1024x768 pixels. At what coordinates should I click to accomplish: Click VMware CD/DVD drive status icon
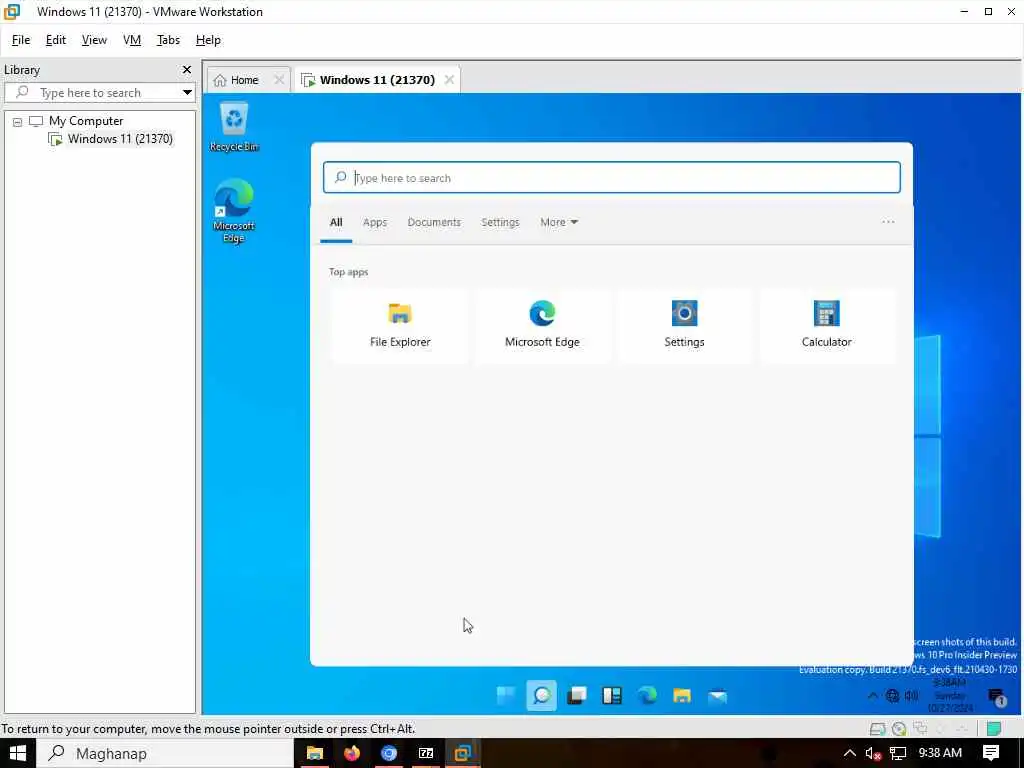click(x=899, y=728)
